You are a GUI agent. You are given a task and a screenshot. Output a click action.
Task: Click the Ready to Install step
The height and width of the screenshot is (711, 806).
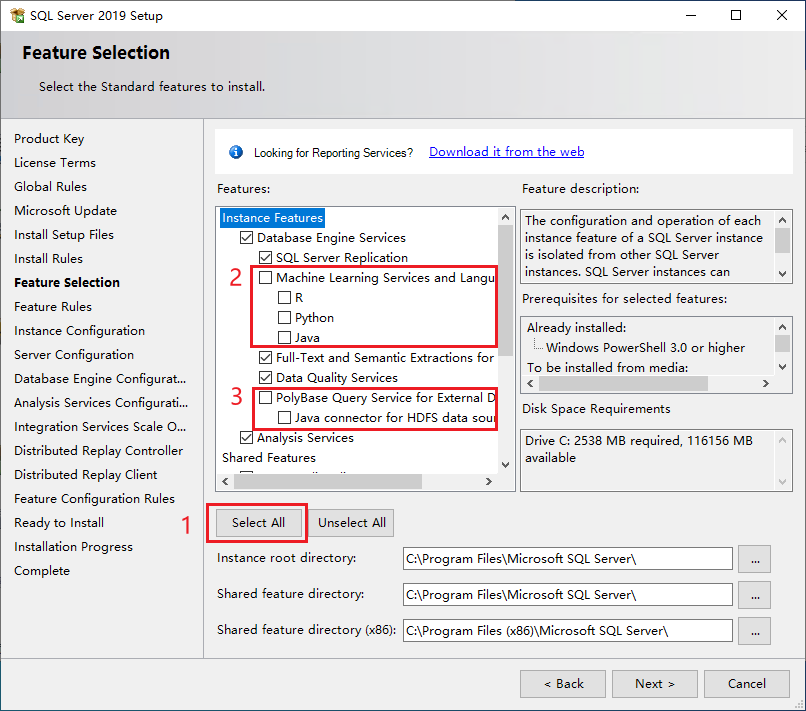coord(59,523)
